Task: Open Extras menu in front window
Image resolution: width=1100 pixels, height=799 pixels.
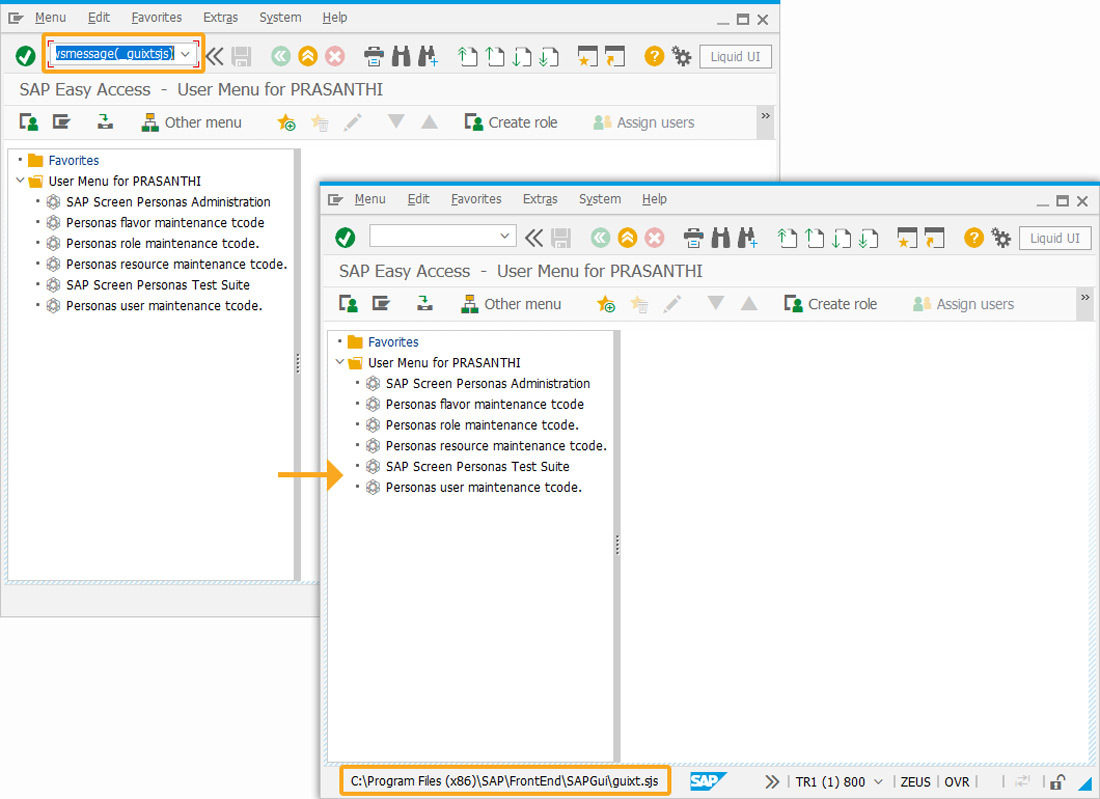Action: [539, 199]
